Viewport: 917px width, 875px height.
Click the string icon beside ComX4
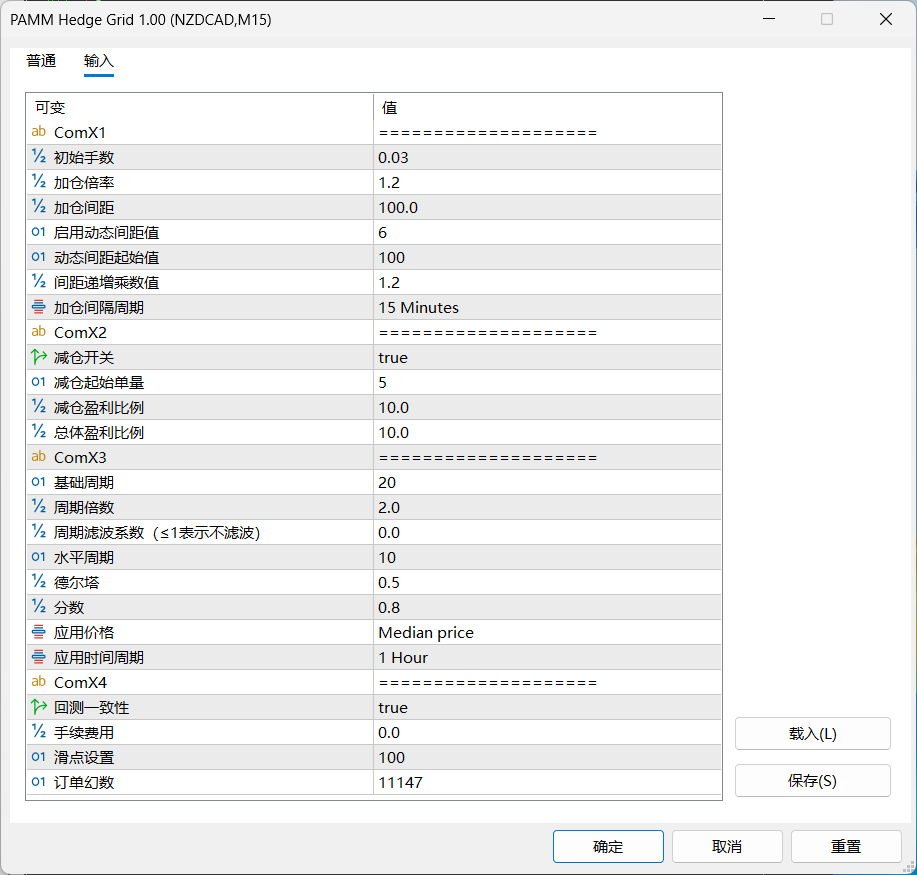point(39,682)
